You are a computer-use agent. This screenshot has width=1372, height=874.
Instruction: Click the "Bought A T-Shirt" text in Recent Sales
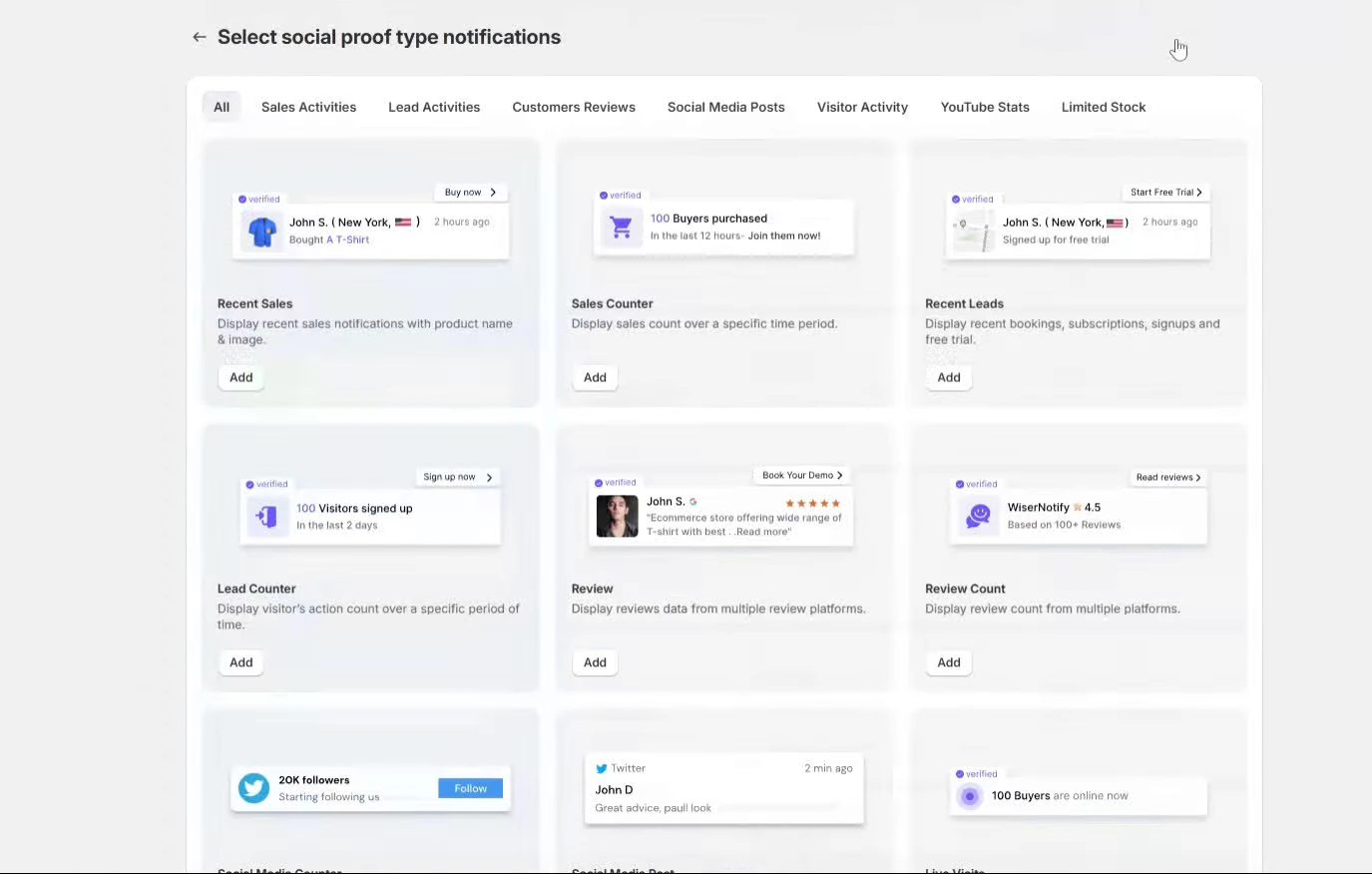coord(329,239)
